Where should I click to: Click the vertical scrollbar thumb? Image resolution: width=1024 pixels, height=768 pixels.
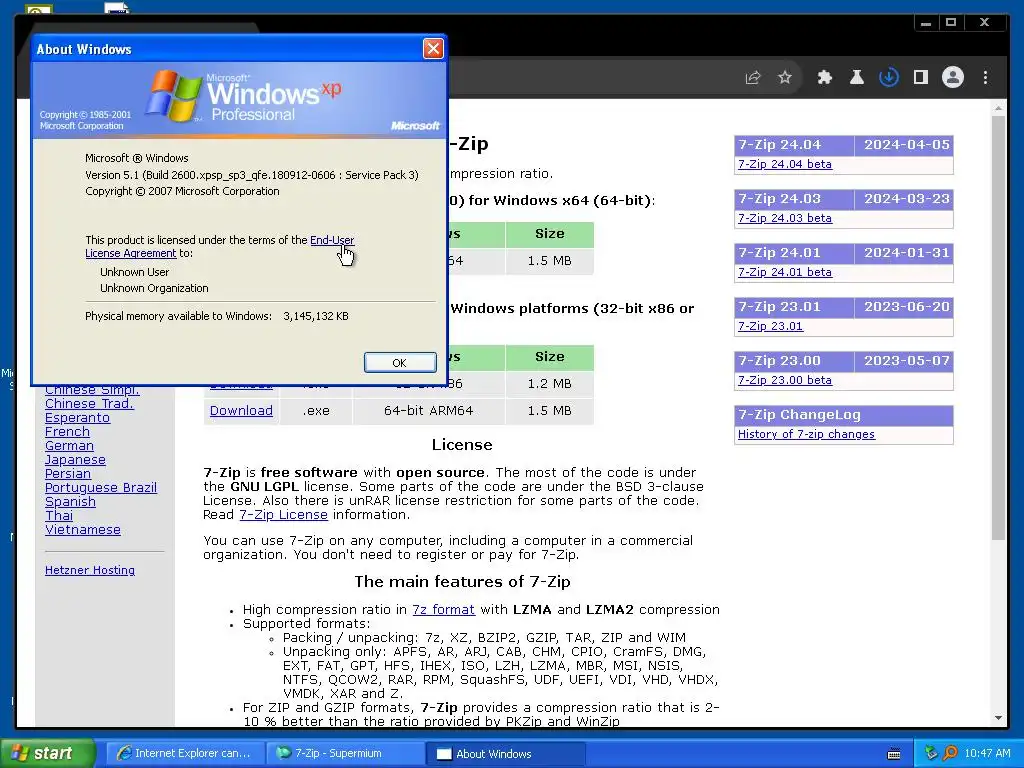click(999, 328)
